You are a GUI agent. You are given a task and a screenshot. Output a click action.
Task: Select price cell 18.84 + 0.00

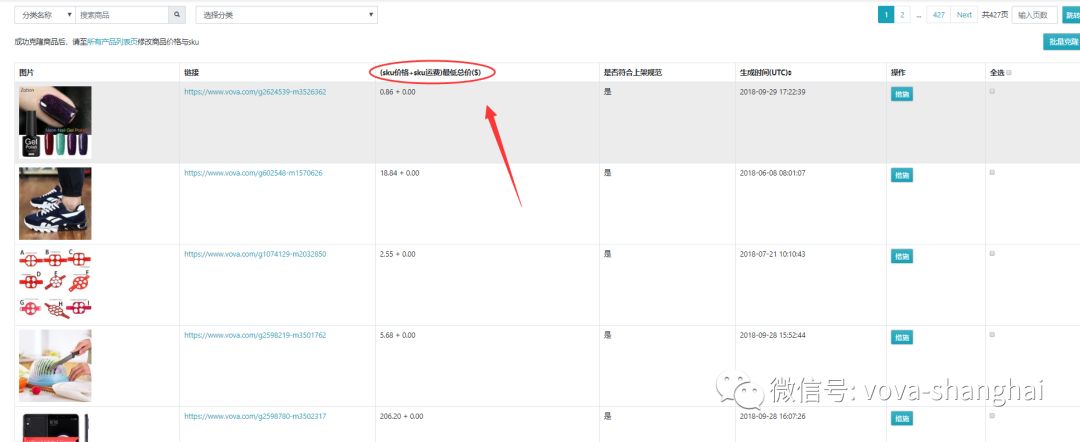pos(399,173)
